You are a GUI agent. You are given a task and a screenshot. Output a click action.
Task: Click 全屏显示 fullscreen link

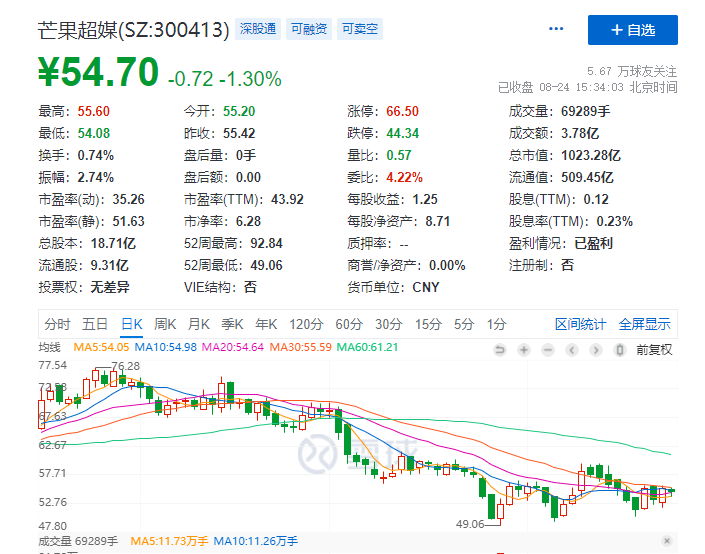click(x=644, y=324)
